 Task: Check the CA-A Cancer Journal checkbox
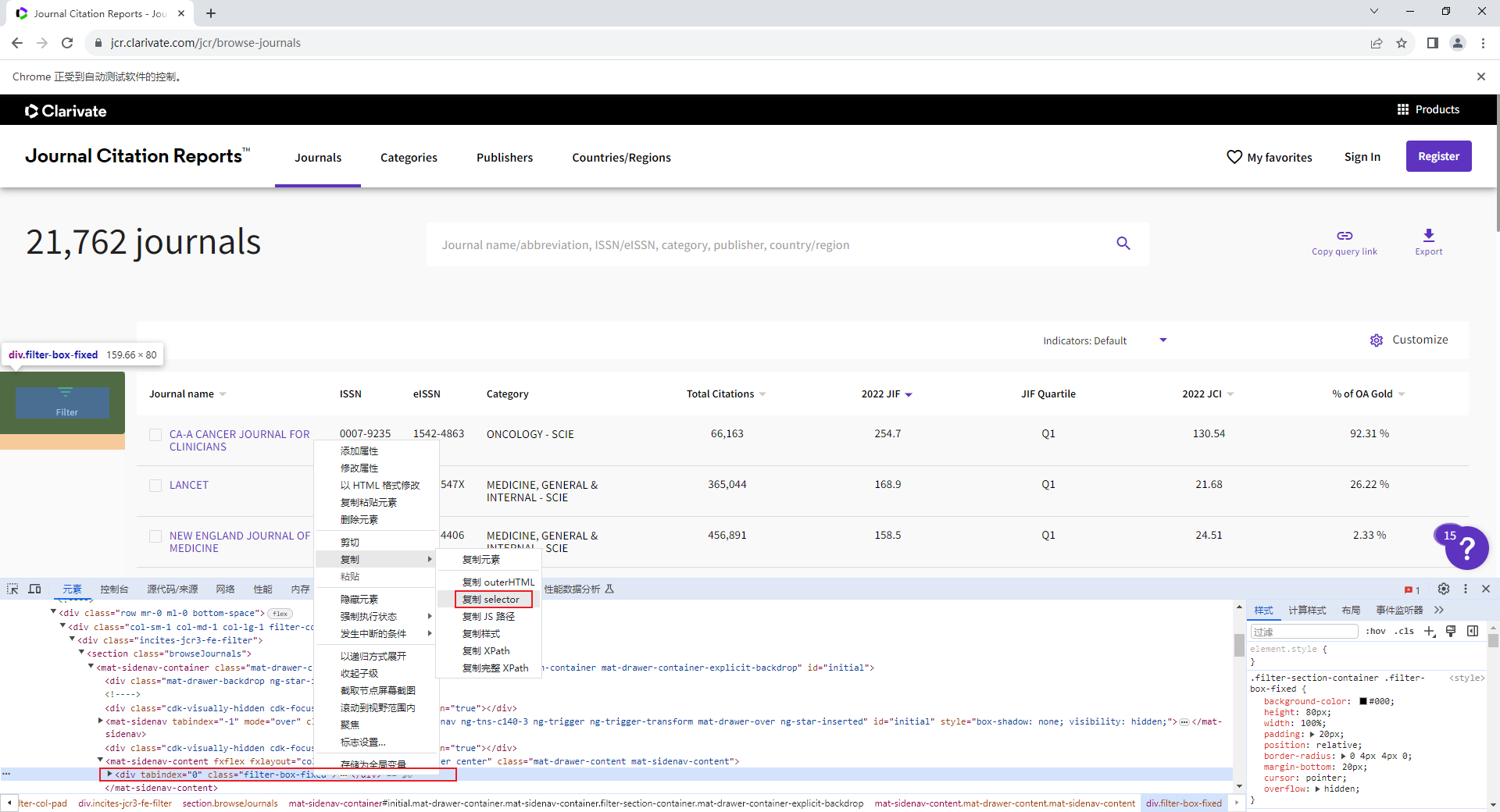155,435
